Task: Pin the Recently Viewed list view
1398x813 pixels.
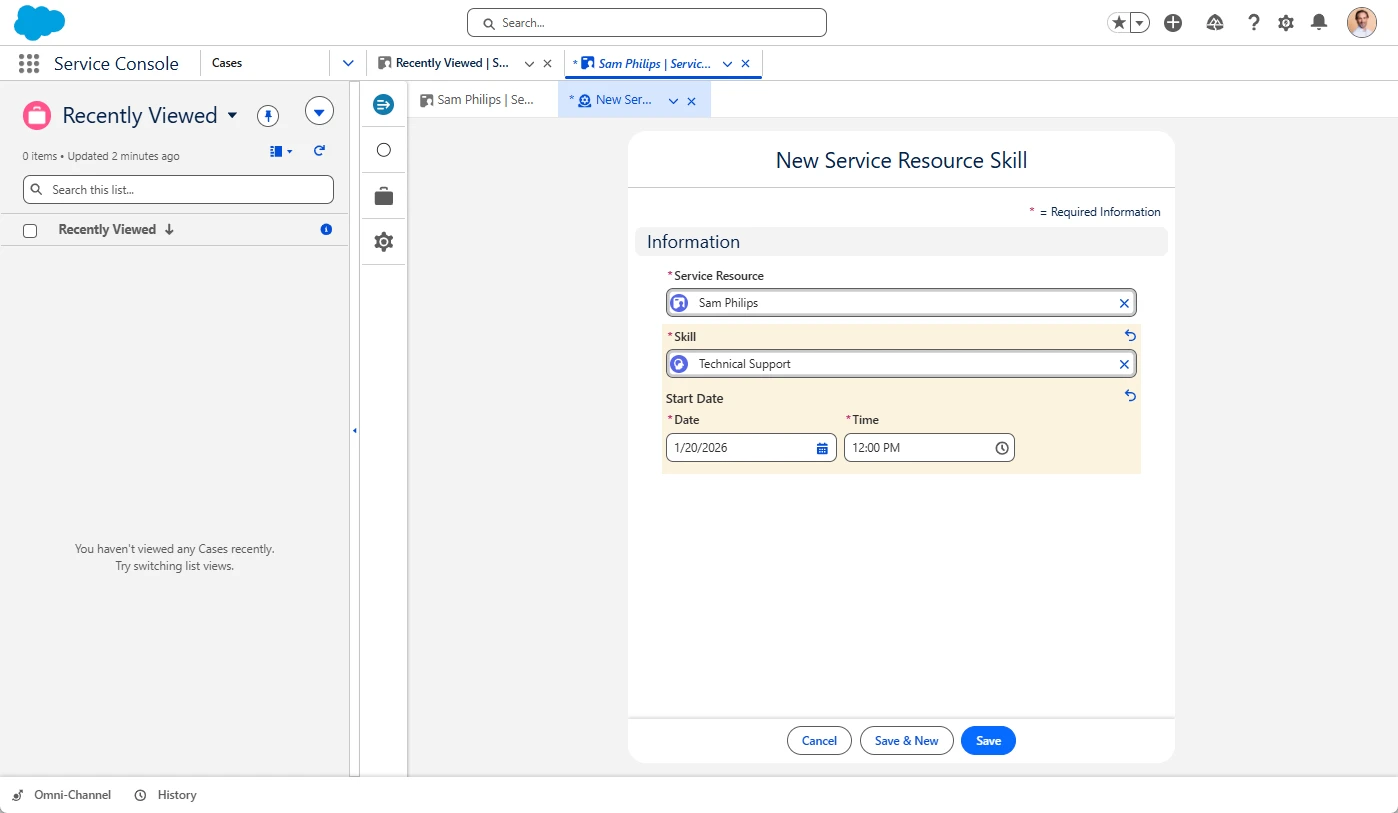Action: pyautogui.click(x=267, y=115)
